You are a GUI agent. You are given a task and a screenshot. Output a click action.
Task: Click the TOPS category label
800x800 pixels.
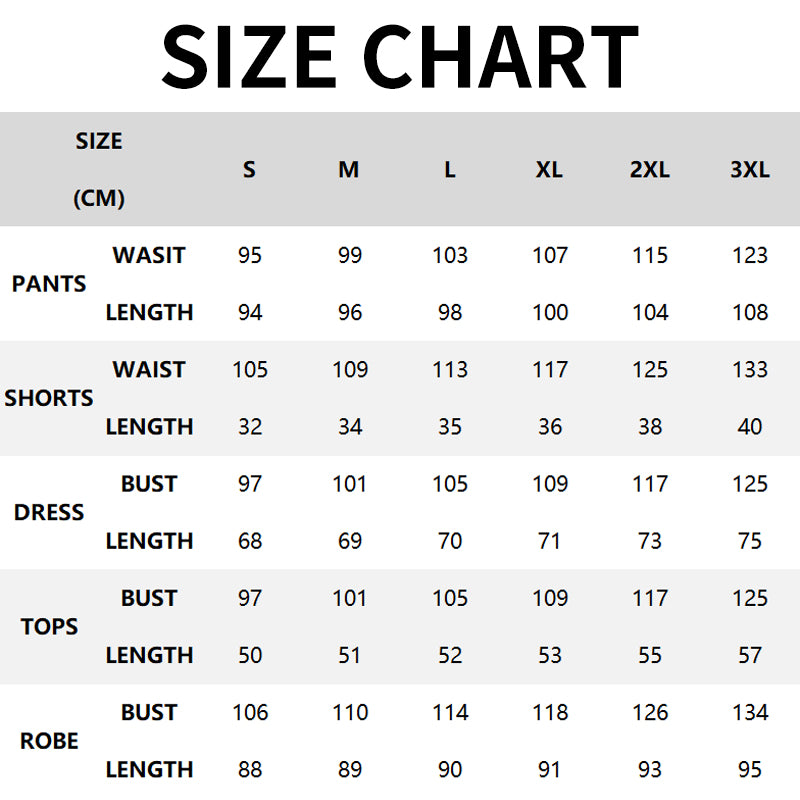coord(49,627)
